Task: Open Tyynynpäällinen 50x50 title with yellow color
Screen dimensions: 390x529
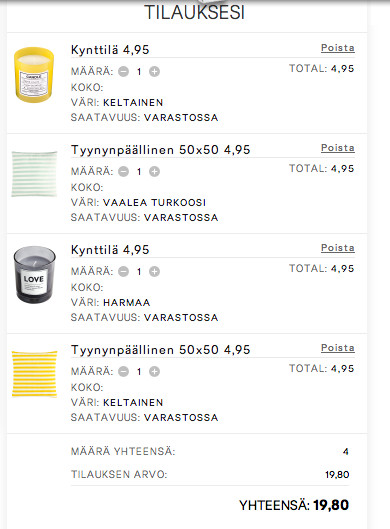Action: tap(161, 350)
